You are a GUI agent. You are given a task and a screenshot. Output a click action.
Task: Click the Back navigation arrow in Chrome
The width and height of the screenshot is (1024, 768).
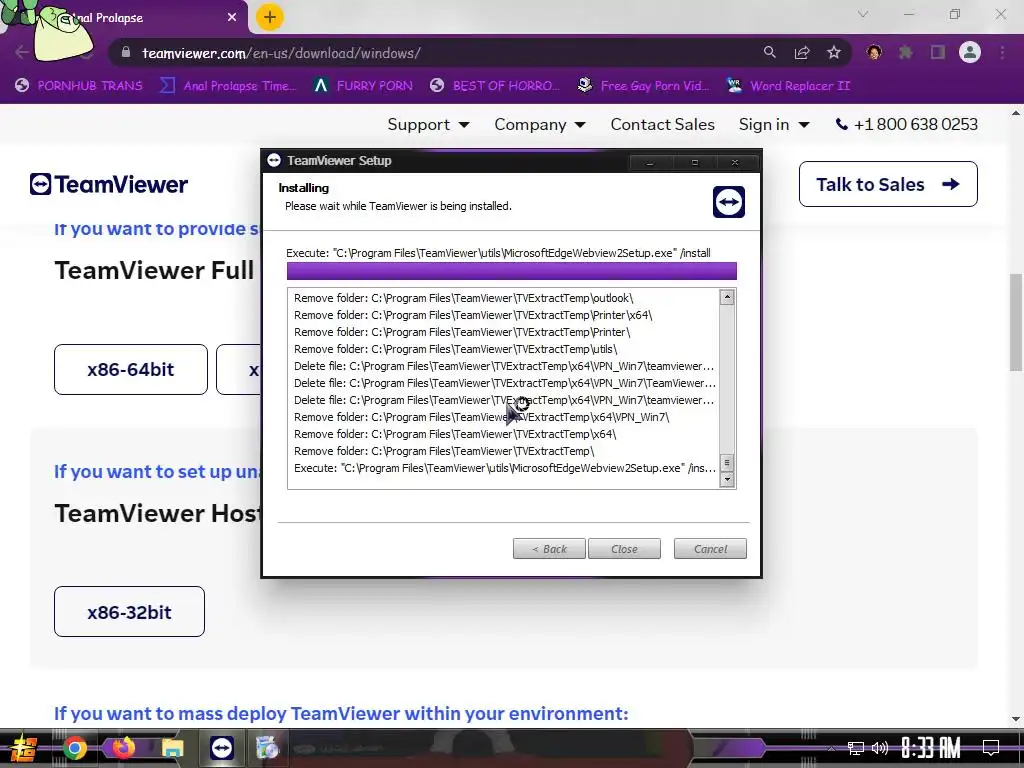click(21, 52)
